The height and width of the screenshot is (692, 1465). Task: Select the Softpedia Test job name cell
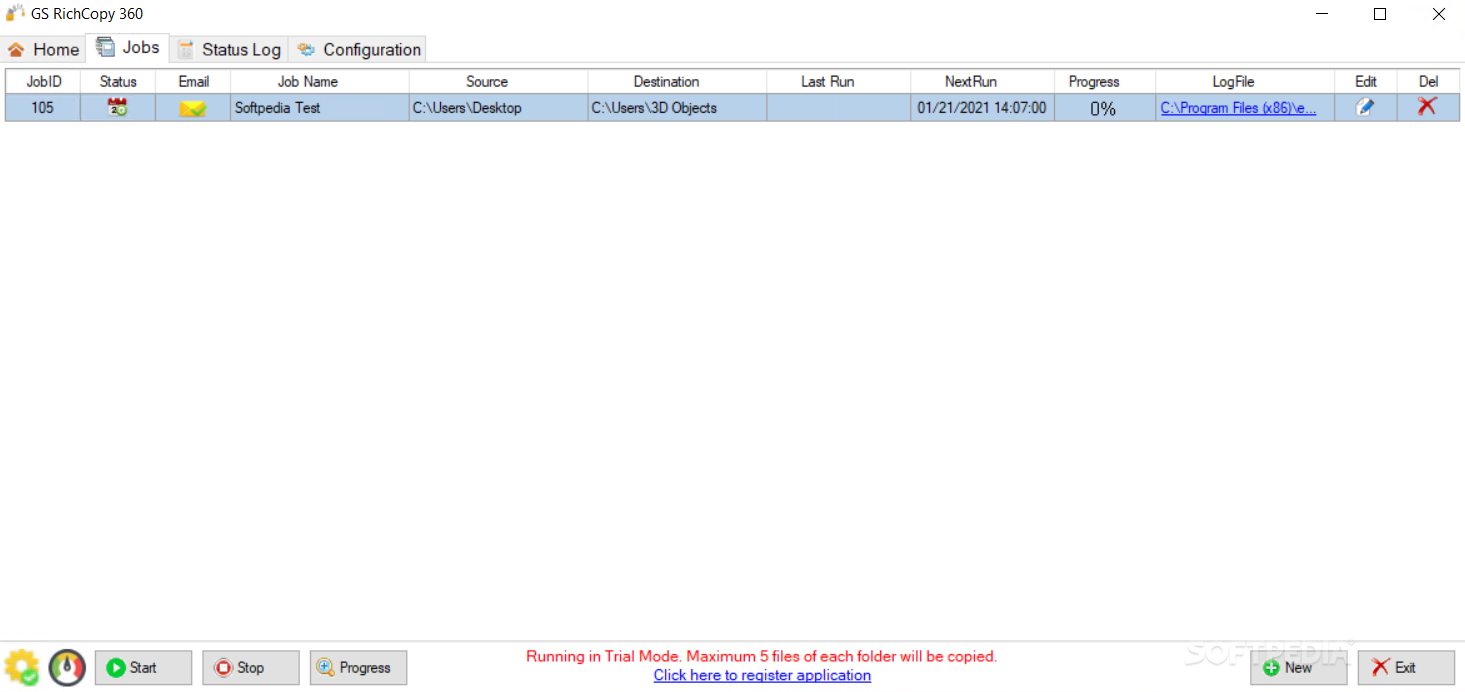(320, 108)
